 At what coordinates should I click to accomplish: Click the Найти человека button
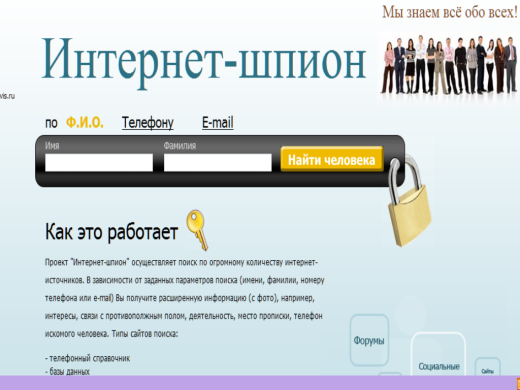click(x=332, y=159)
